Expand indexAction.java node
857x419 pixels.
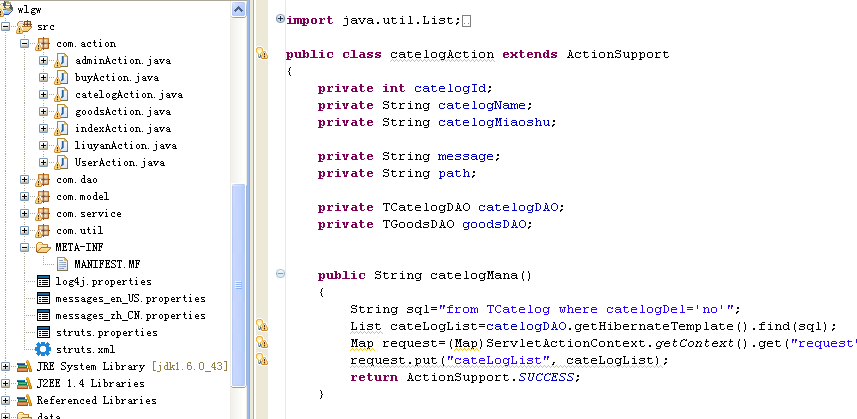click(44, 128)
